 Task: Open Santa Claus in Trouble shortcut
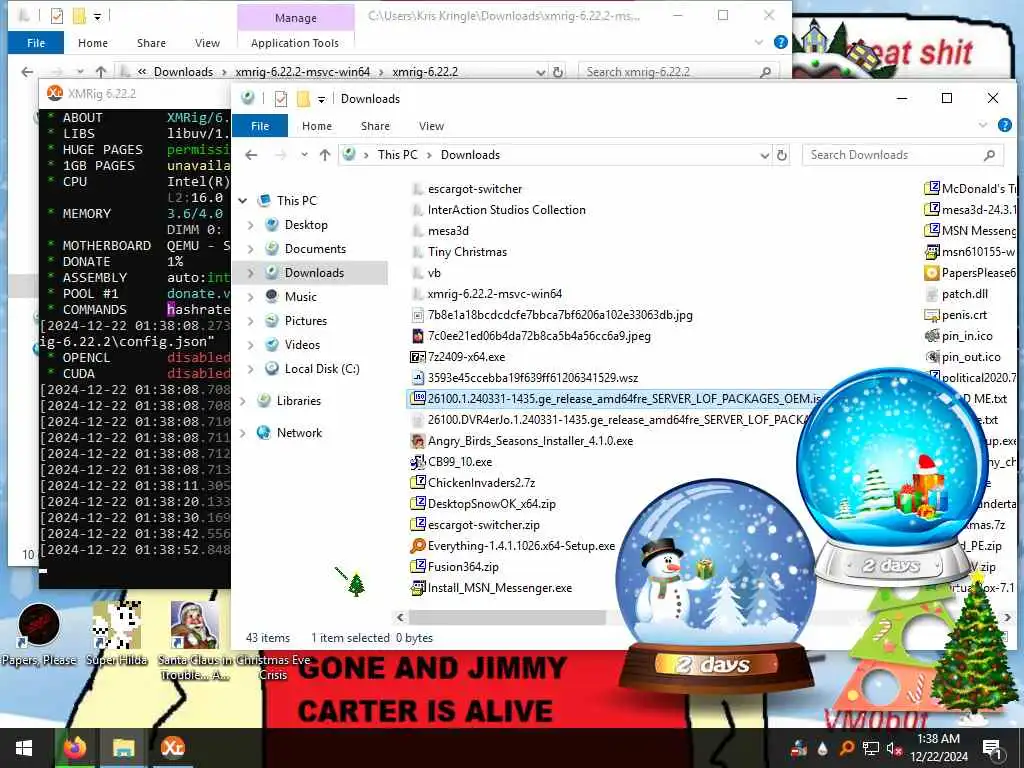pyautogui.click(x=194, y=641)
